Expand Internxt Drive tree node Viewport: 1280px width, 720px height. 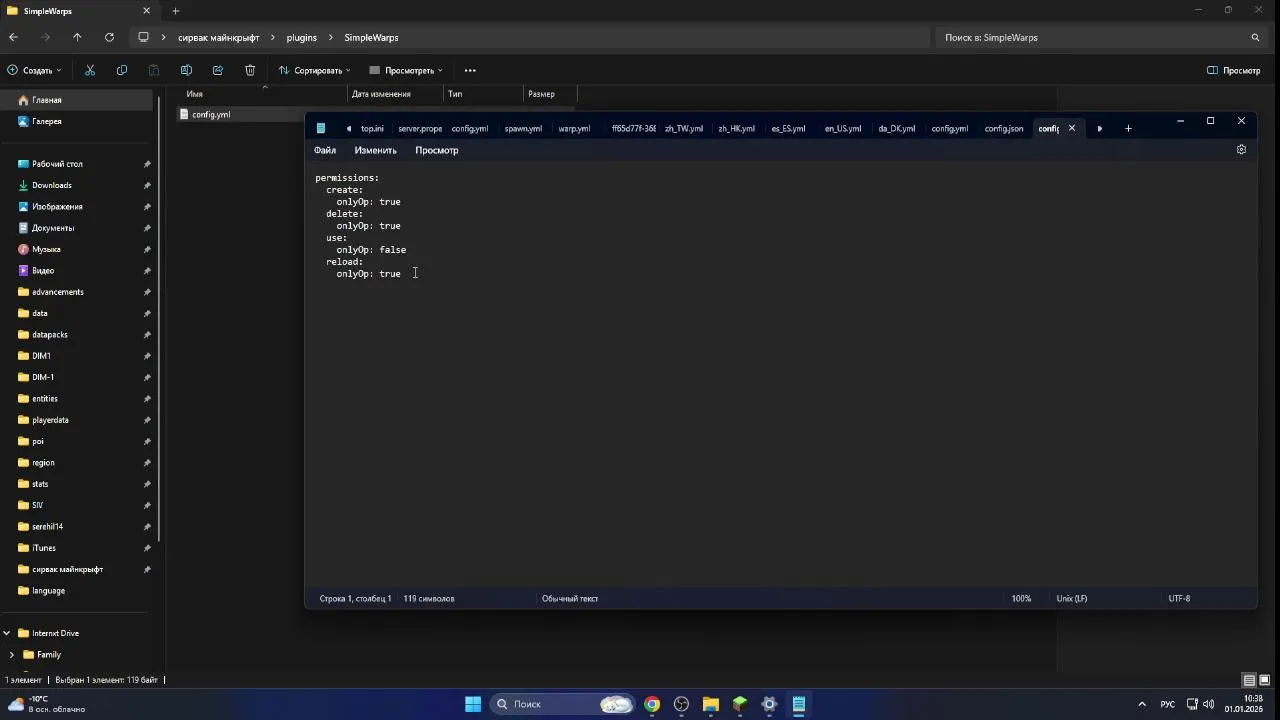coord(7,633)
